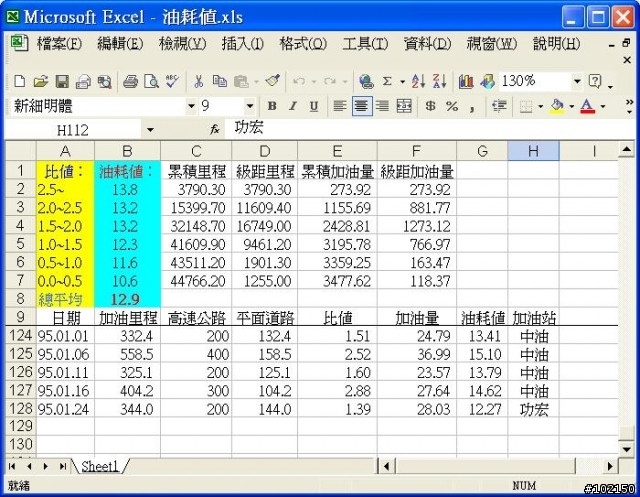Toggle Italic formatting
The width and height of the screenshot is (640, 497).
pyautogui.click(x=293, y=106)
